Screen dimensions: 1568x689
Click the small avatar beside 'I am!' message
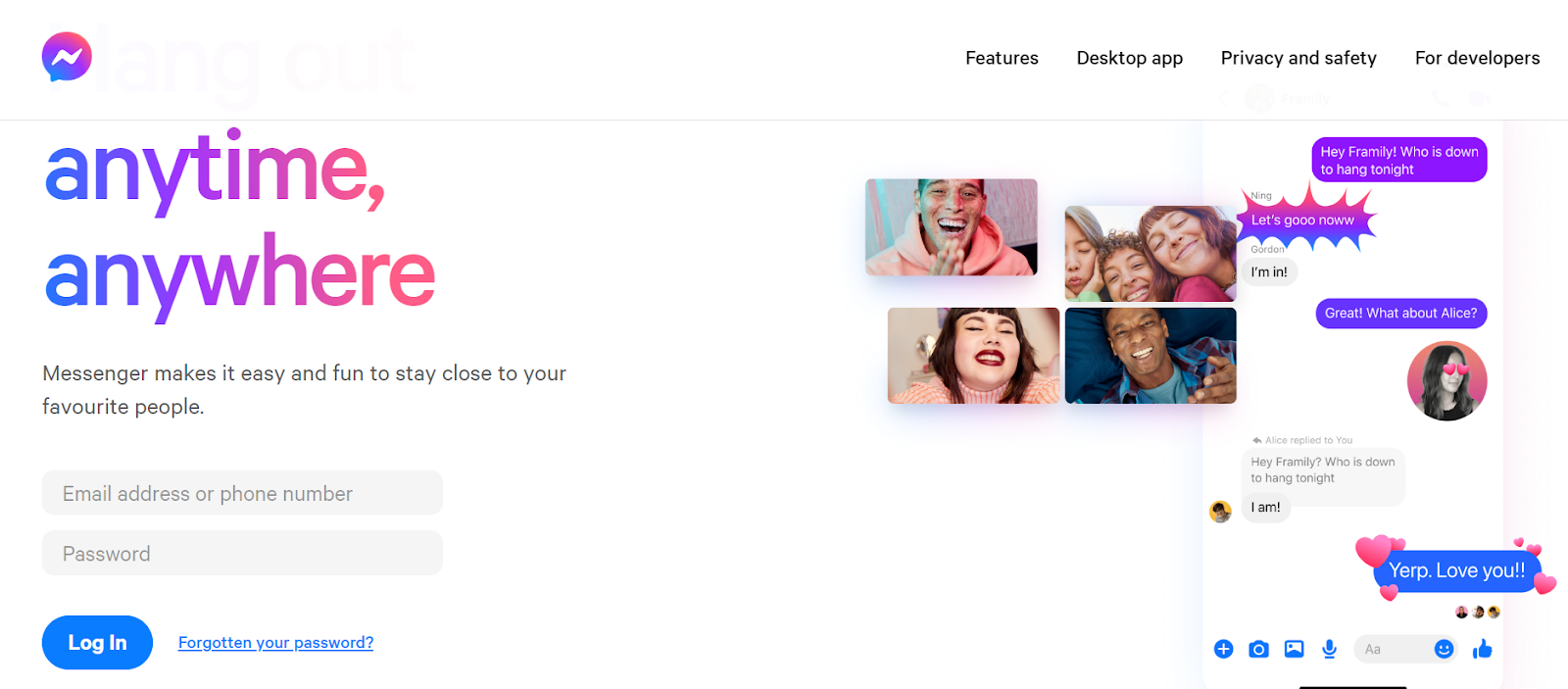pyautogui.click(x=1220, y=511)
